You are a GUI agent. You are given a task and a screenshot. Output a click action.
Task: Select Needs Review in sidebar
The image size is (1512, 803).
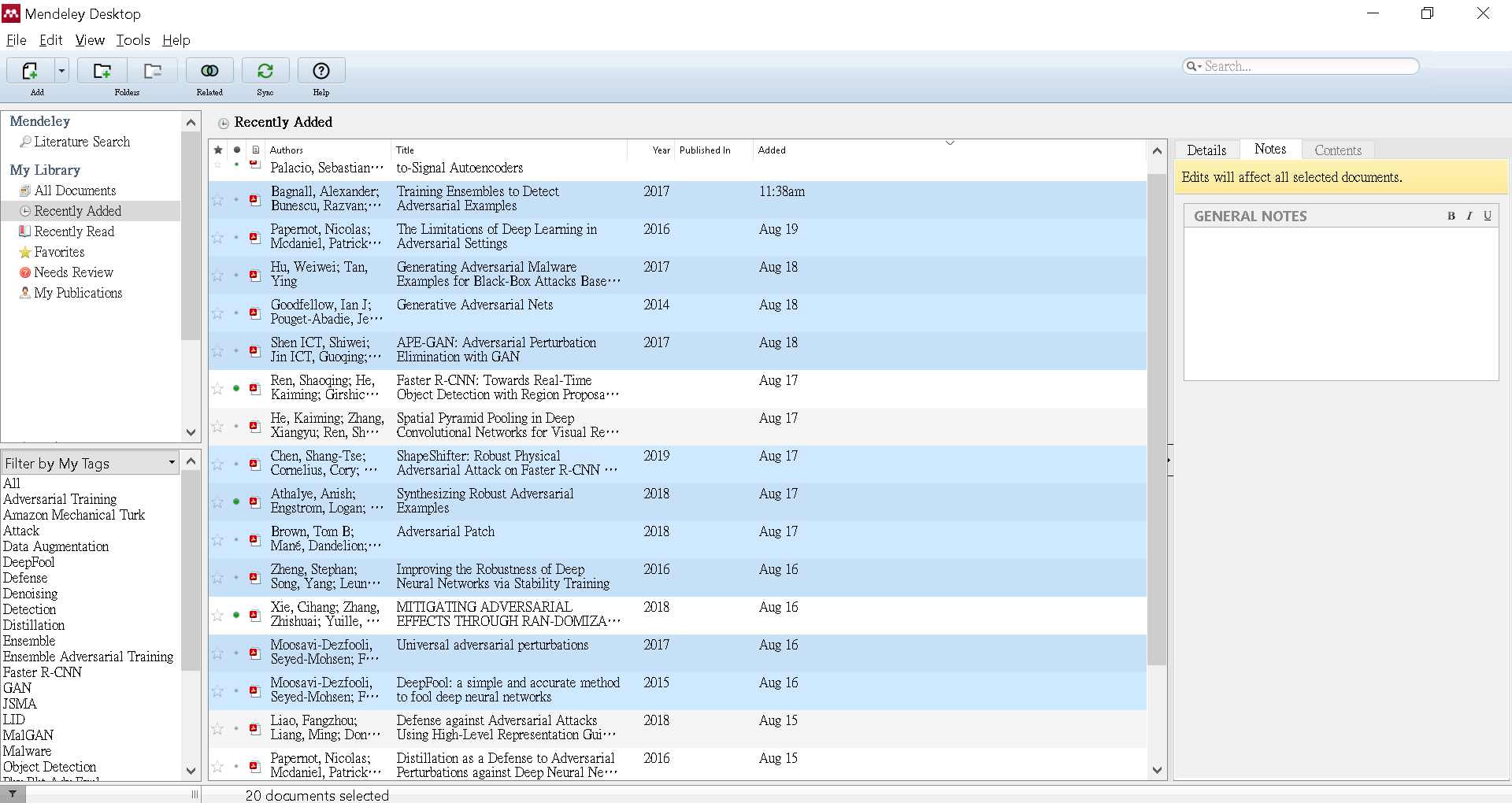click(73, 272)
